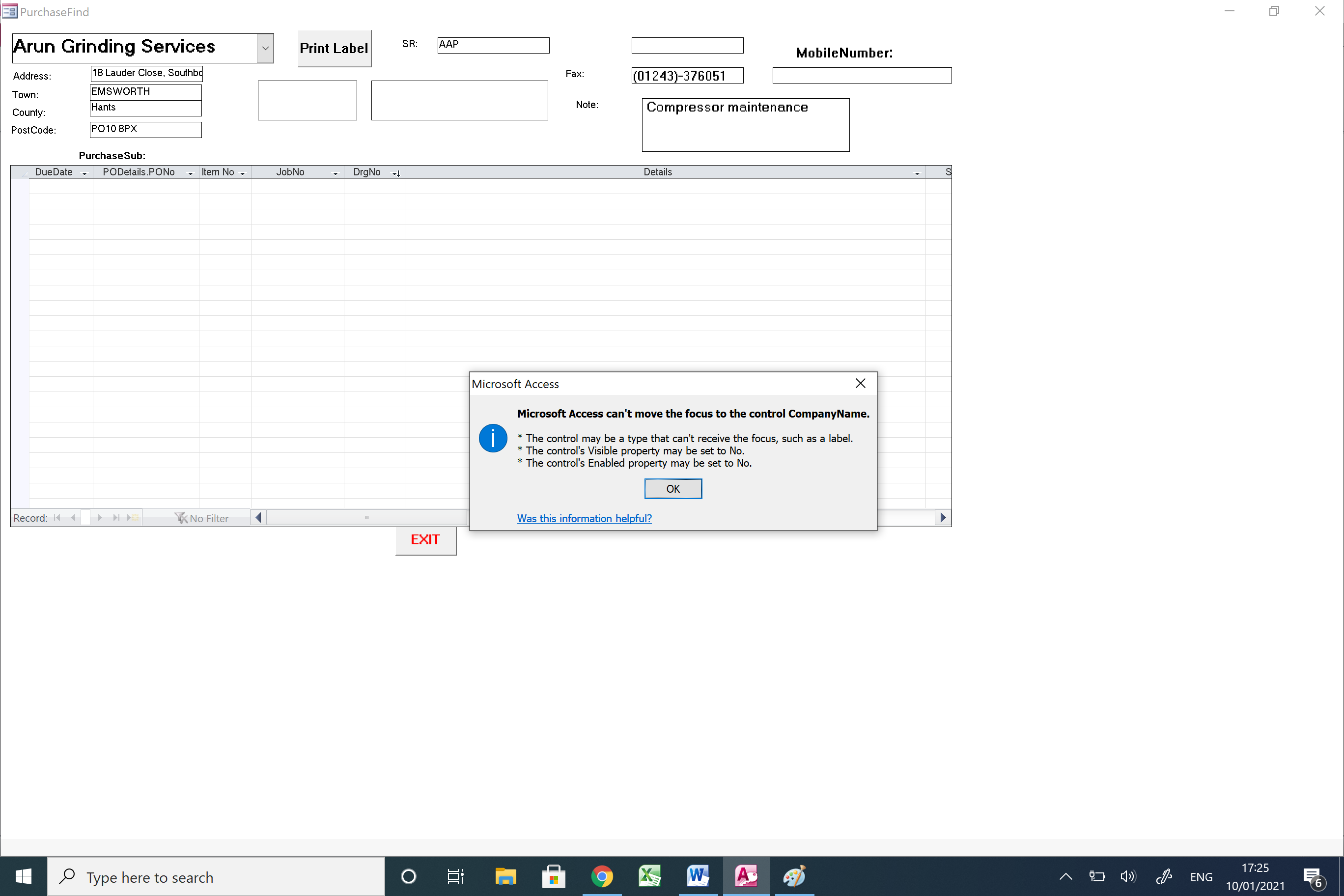Open Microsoft Excel from the taskbar
Screen dimensions: 1344x896
[x=650, y=876]
